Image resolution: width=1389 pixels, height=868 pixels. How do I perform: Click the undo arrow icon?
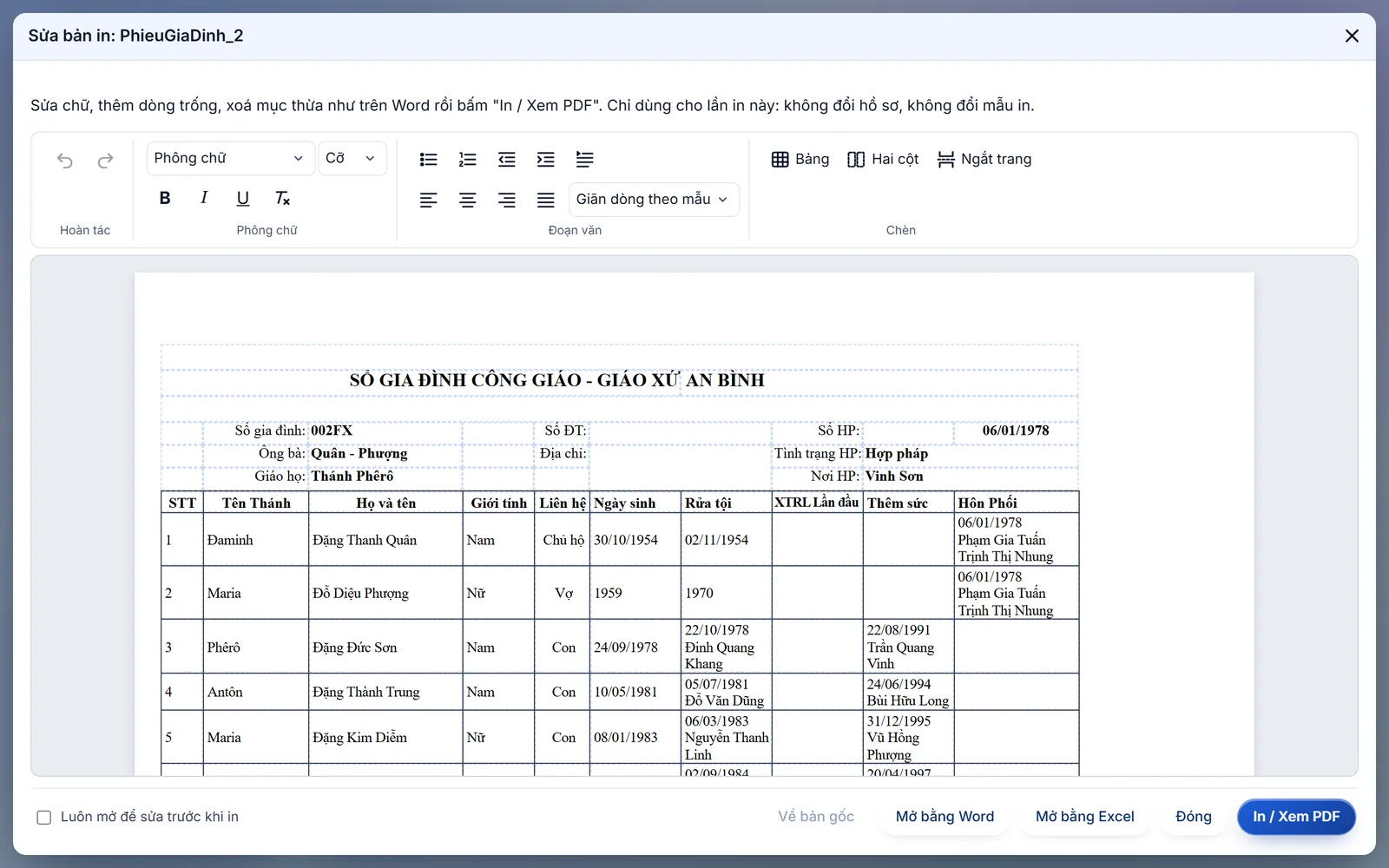point(65,160)
